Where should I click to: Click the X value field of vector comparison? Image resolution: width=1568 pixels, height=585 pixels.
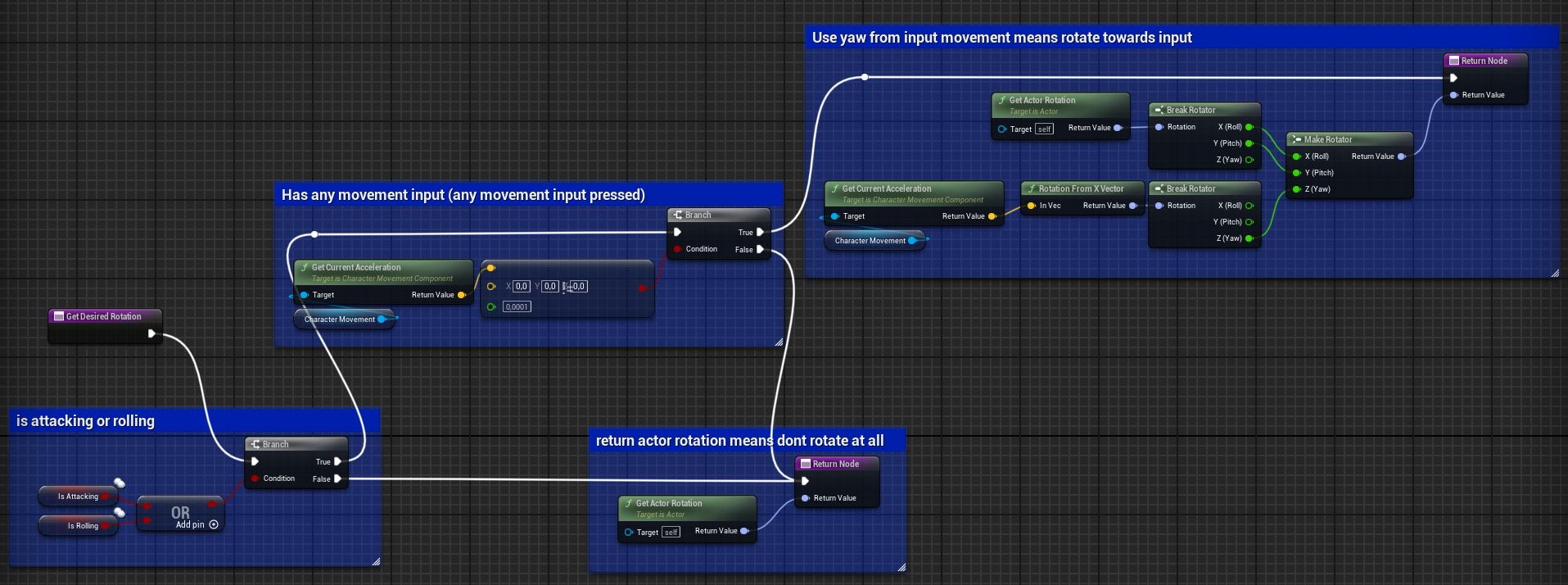tap(521, 287)
